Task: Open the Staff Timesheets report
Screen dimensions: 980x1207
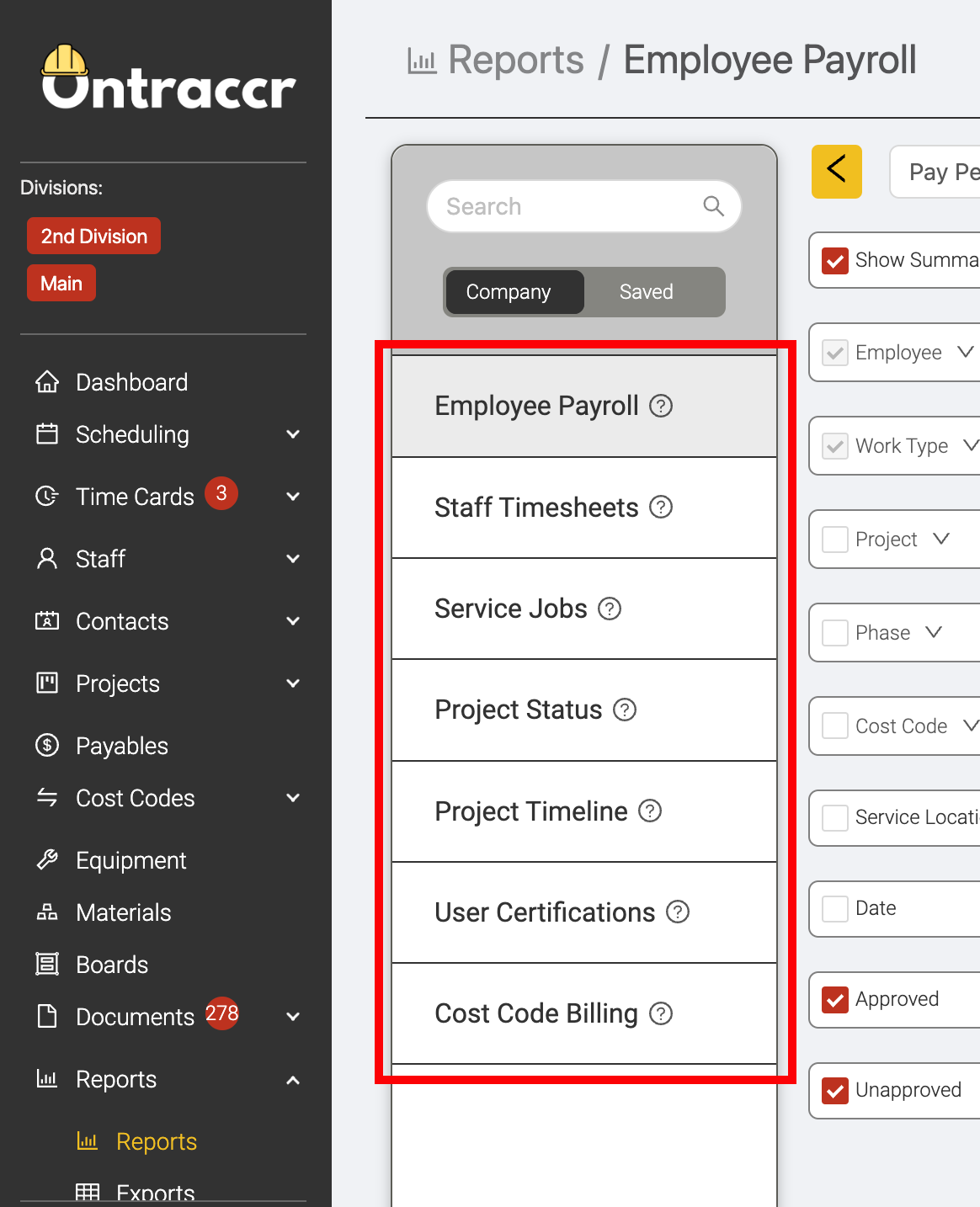Action: click(x=584, y=508)
